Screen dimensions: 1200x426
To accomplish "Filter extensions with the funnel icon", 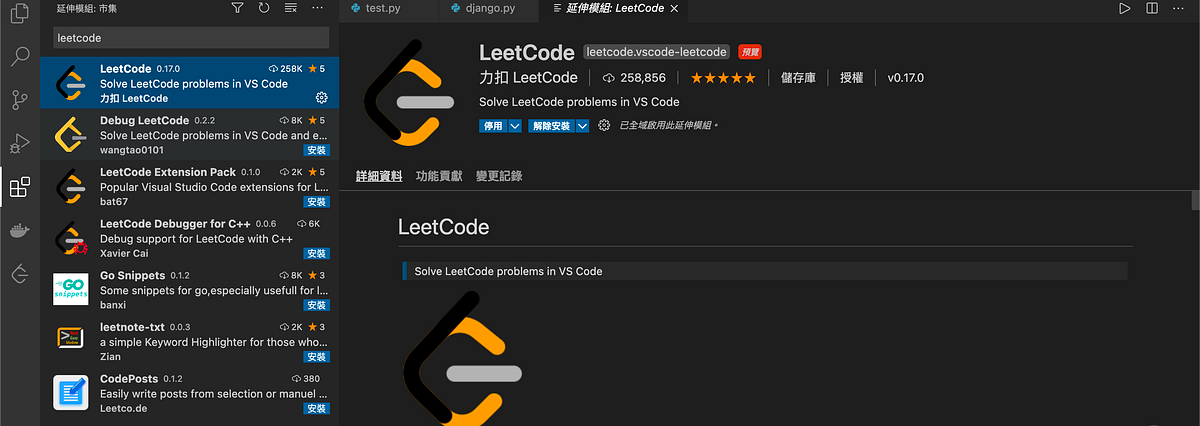I will click(237, 8).
